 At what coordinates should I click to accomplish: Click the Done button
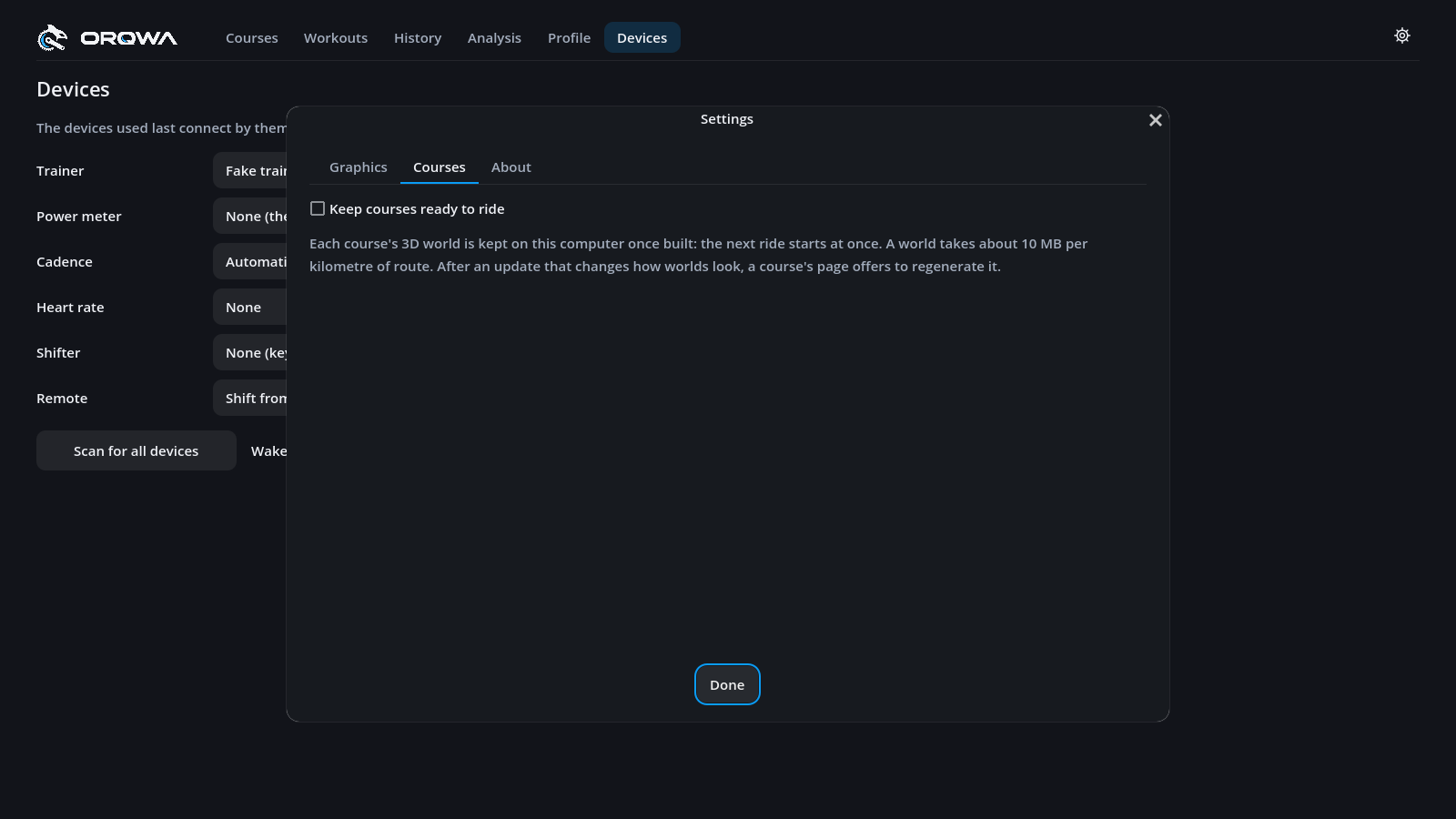pos(727,684)
